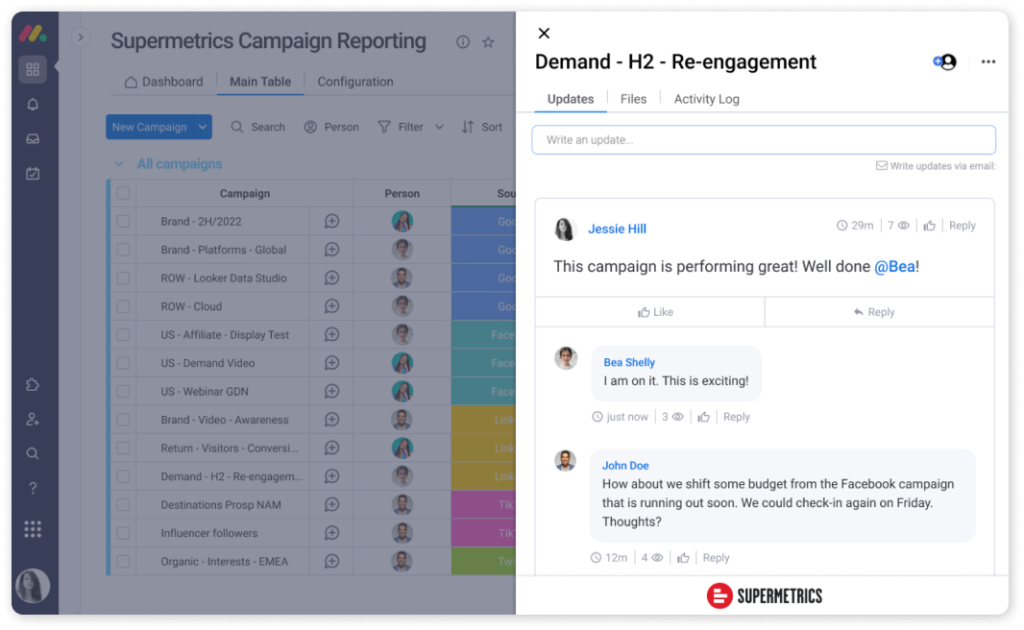Check the US - Demand Video checkbox

tap(123, 363)
